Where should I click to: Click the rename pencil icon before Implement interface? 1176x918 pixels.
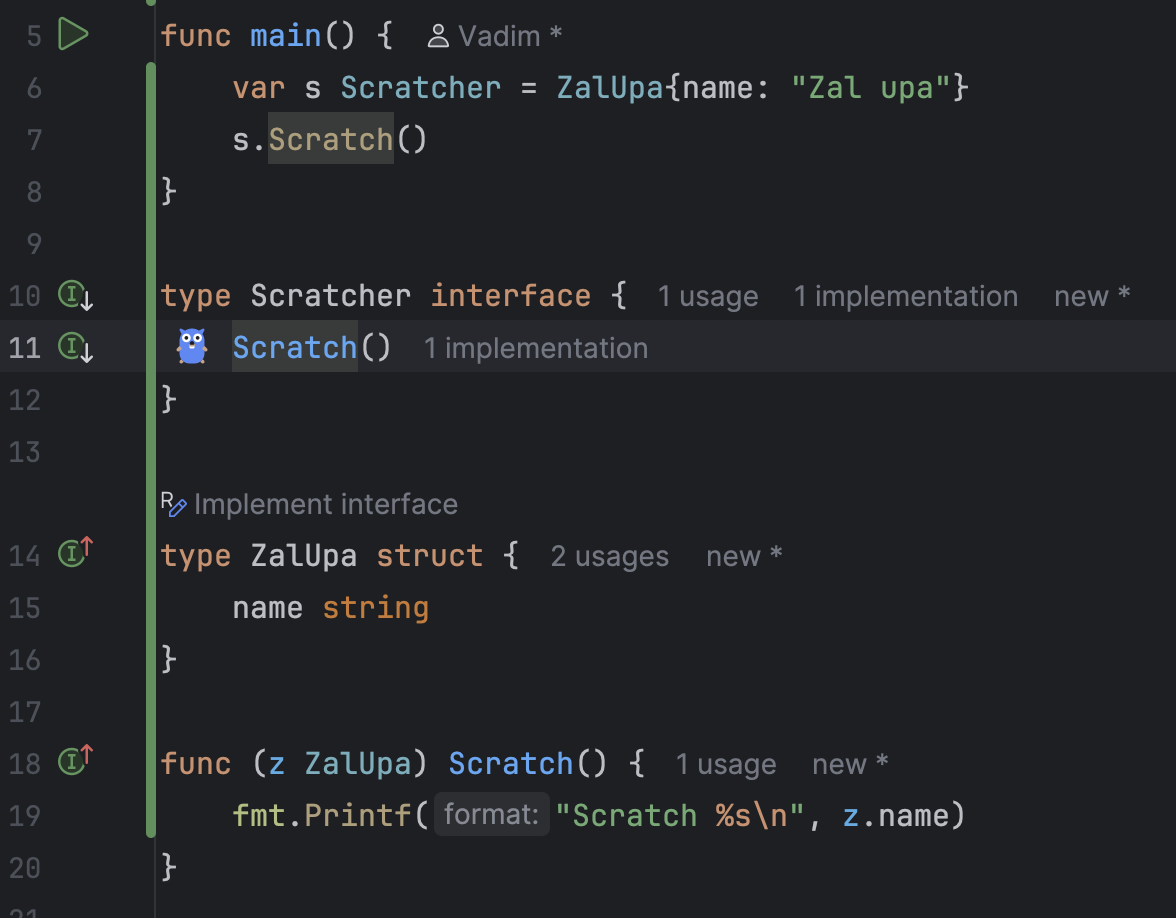point(173,505)
